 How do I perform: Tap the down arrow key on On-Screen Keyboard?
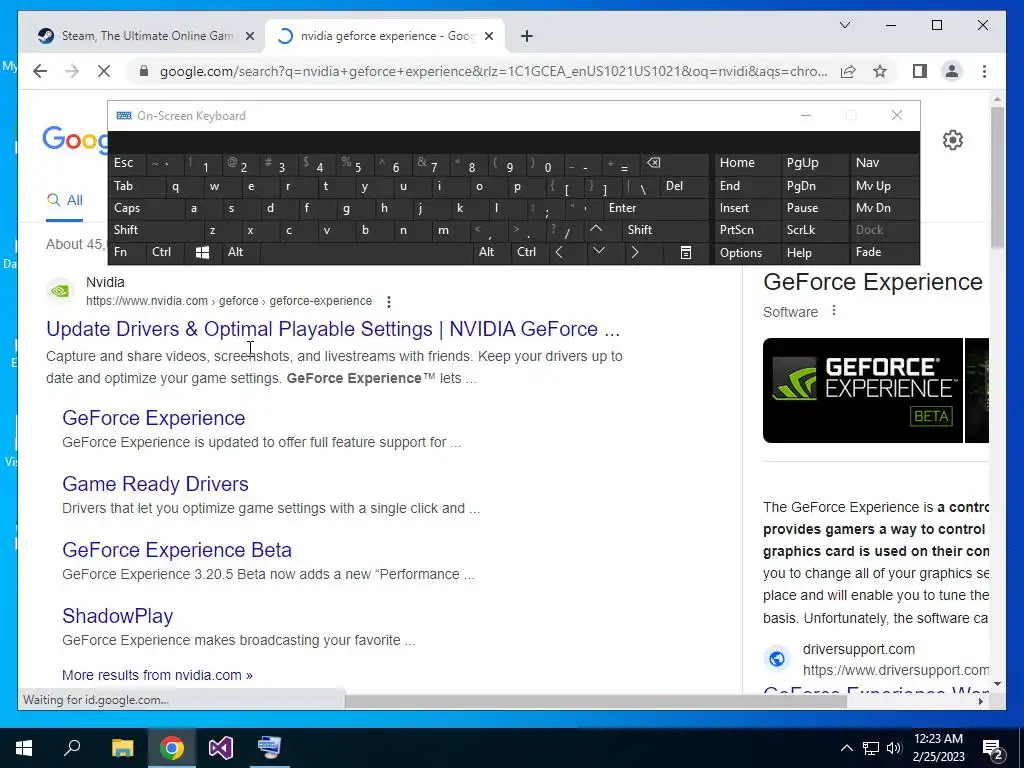point(598,252)
